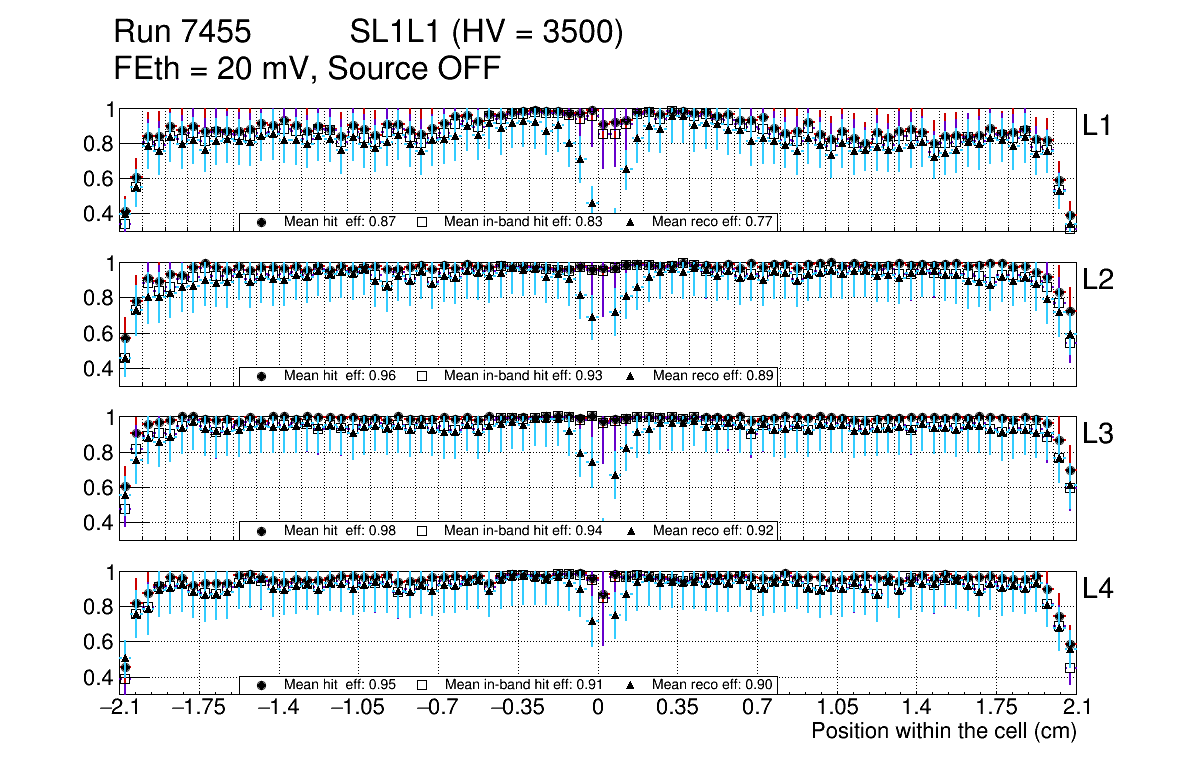Click the black triangle marker in L4 legend
The image size is (1196, 772).
point(631,685)
